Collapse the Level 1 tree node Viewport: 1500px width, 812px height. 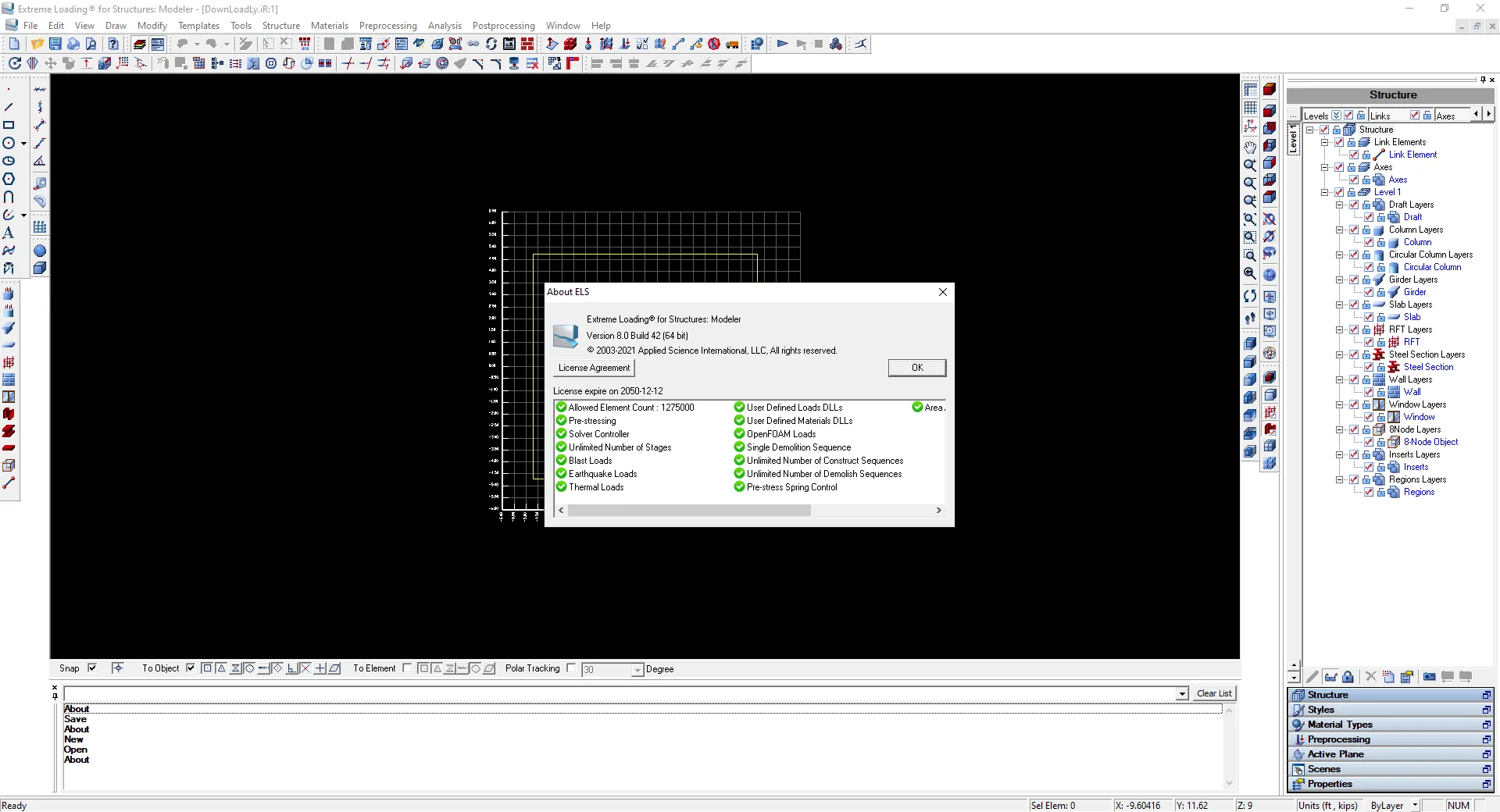pos(1325,192)
